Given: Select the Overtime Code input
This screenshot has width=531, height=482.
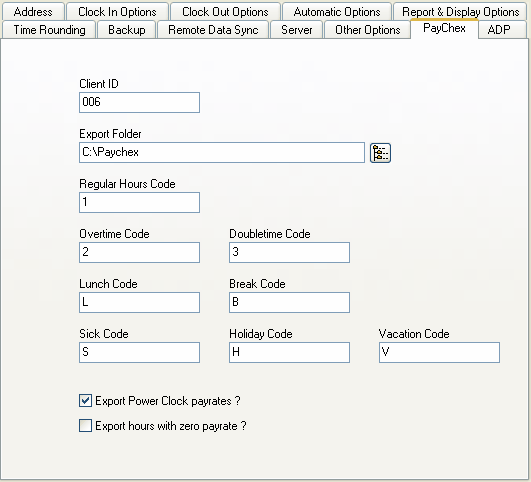Looking at the screenshot, I should [x=140, y=252].
